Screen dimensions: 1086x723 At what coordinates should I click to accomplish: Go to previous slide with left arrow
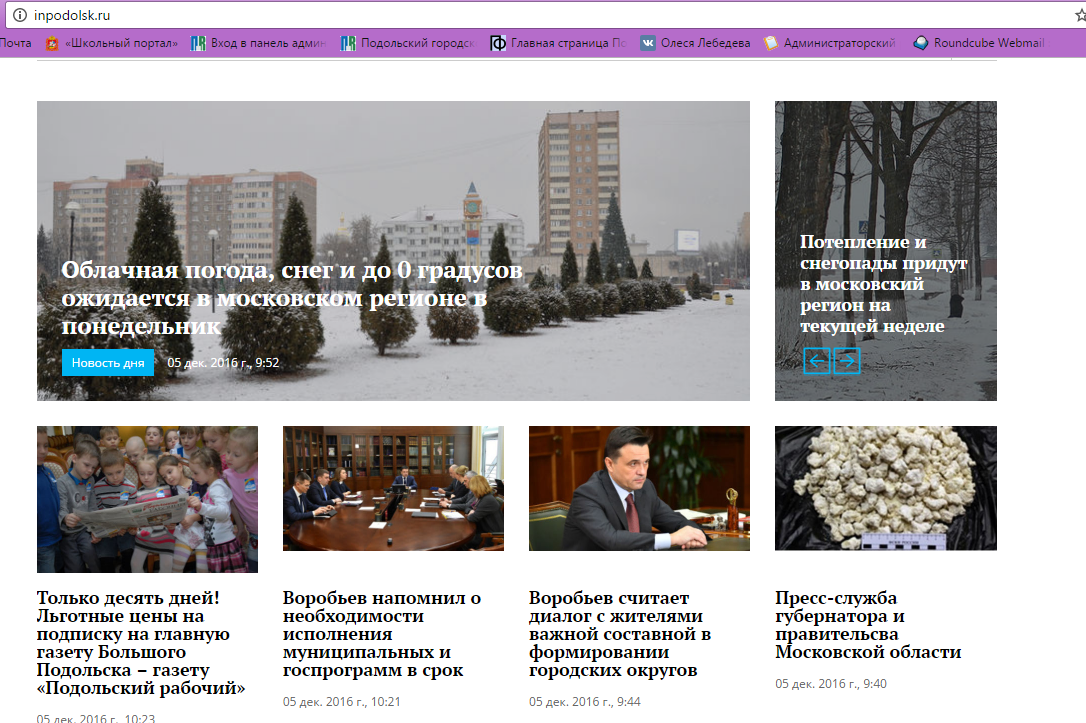(817, 361)
